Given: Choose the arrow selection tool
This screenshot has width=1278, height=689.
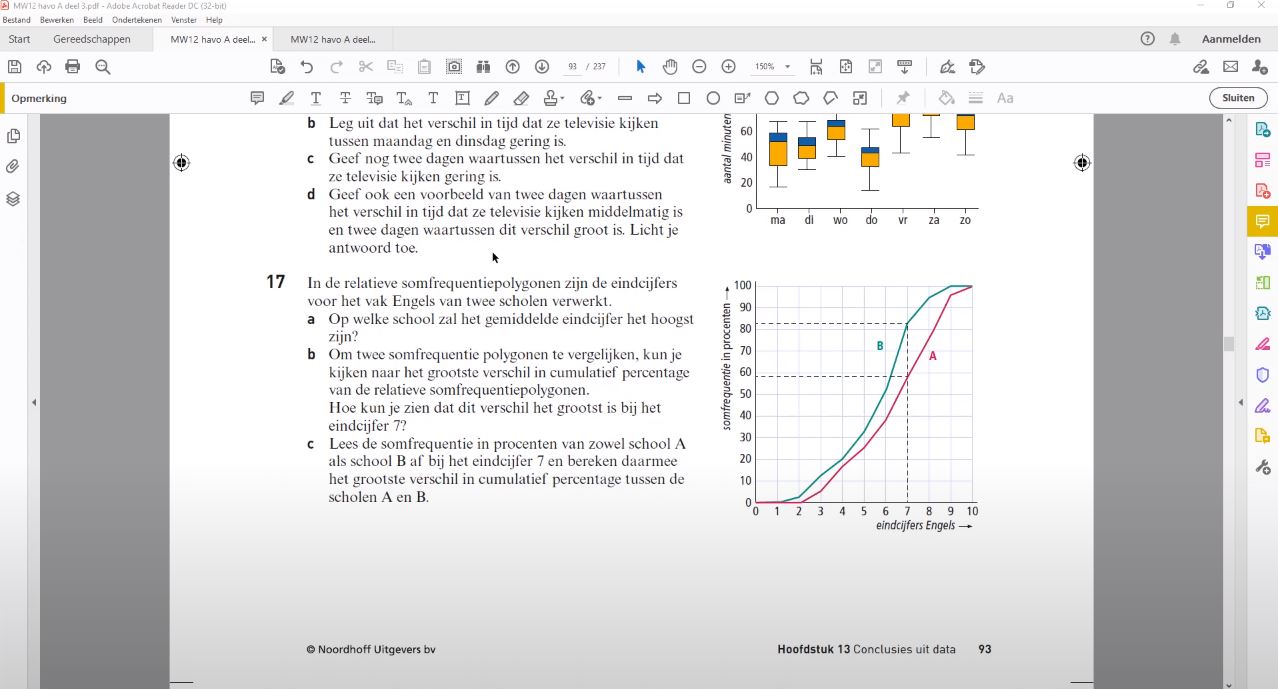Looking at the screenshot, I should tap(640, 66).
